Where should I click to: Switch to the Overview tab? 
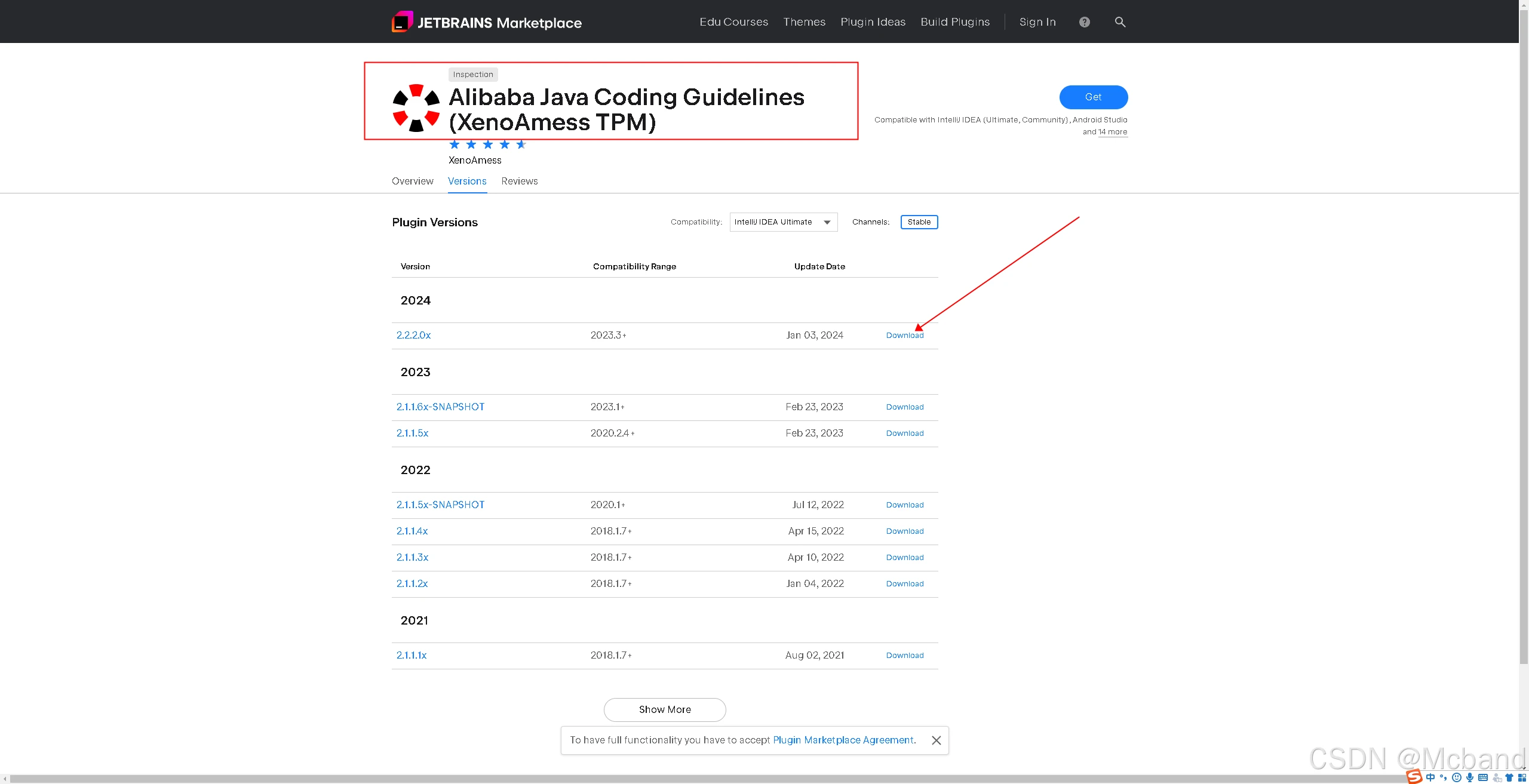(412, 181)
